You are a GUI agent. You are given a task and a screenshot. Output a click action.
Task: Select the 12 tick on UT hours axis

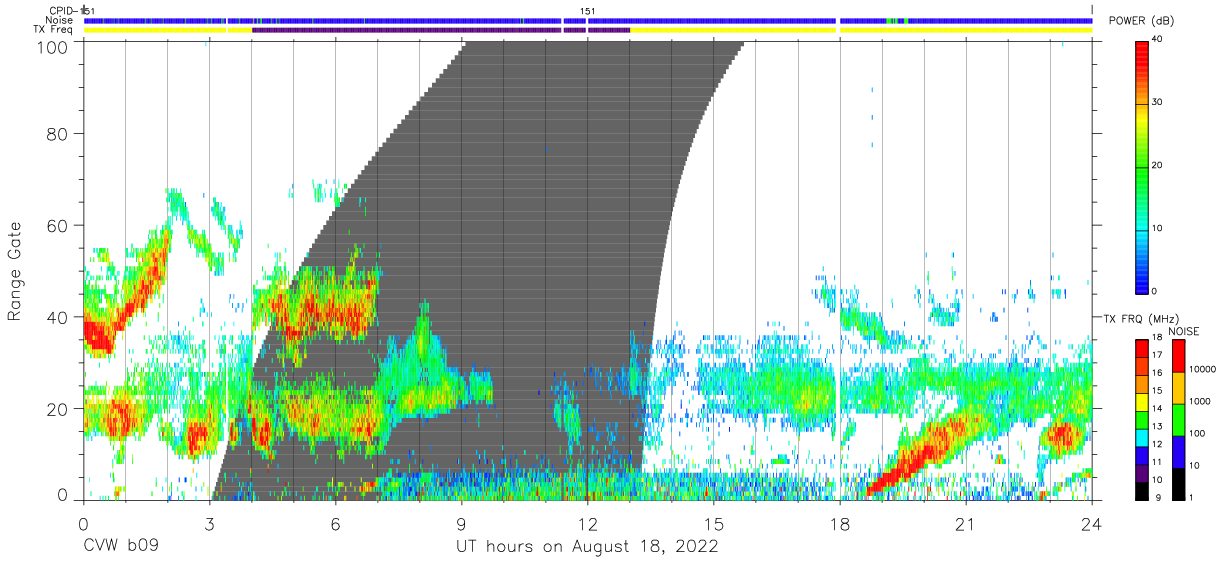588,523
